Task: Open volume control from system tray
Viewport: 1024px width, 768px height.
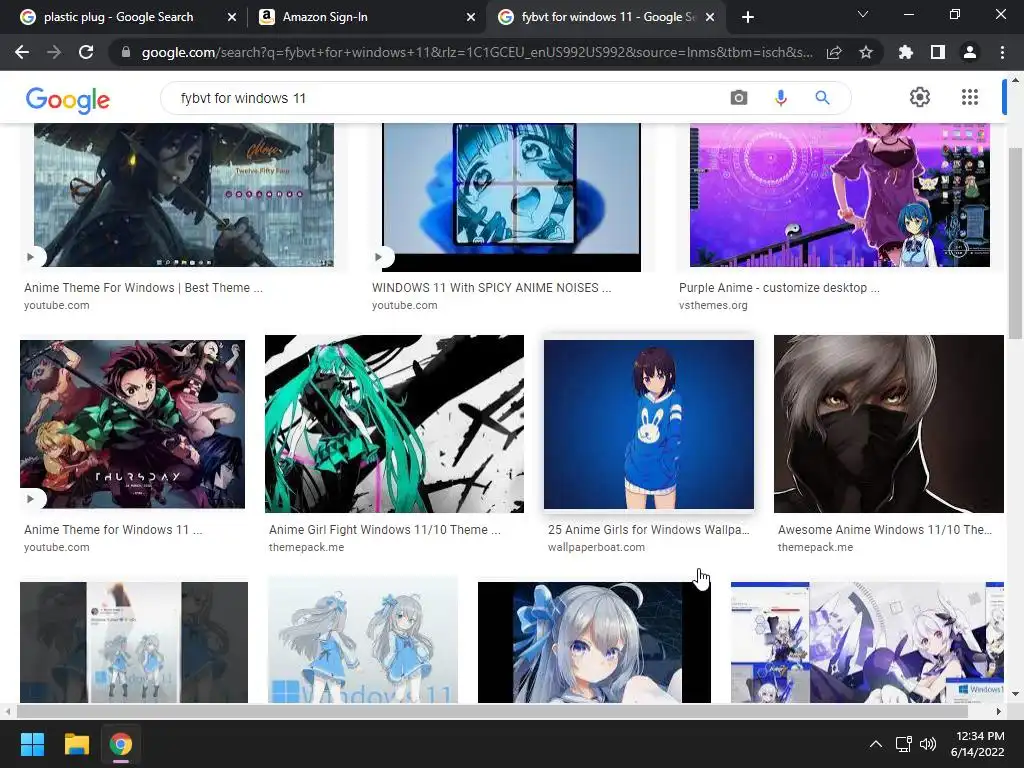Action: click(x=927, y=744)
